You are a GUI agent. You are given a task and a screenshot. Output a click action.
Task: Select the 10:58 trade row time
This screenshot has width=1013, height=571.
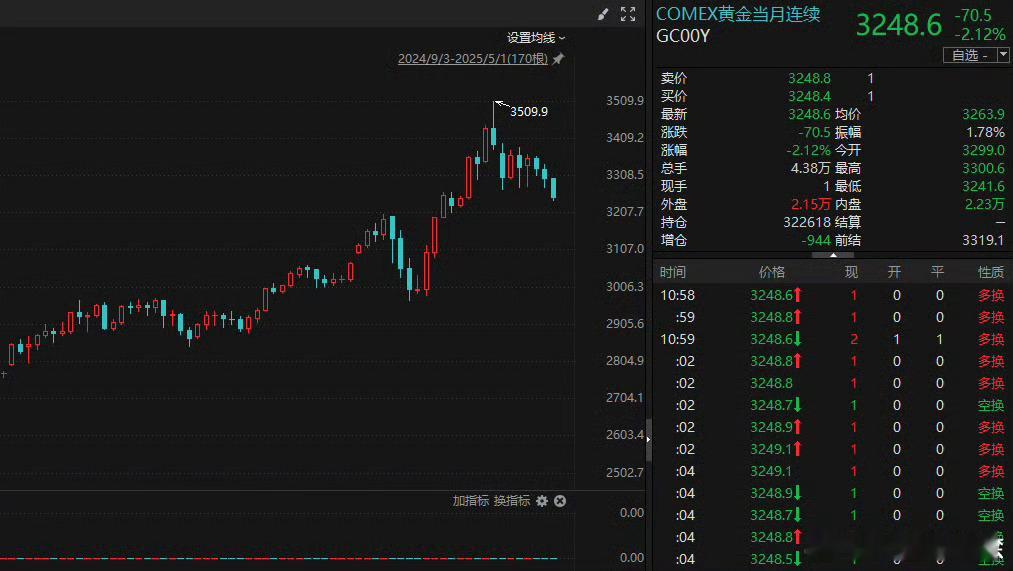point(677,295)
